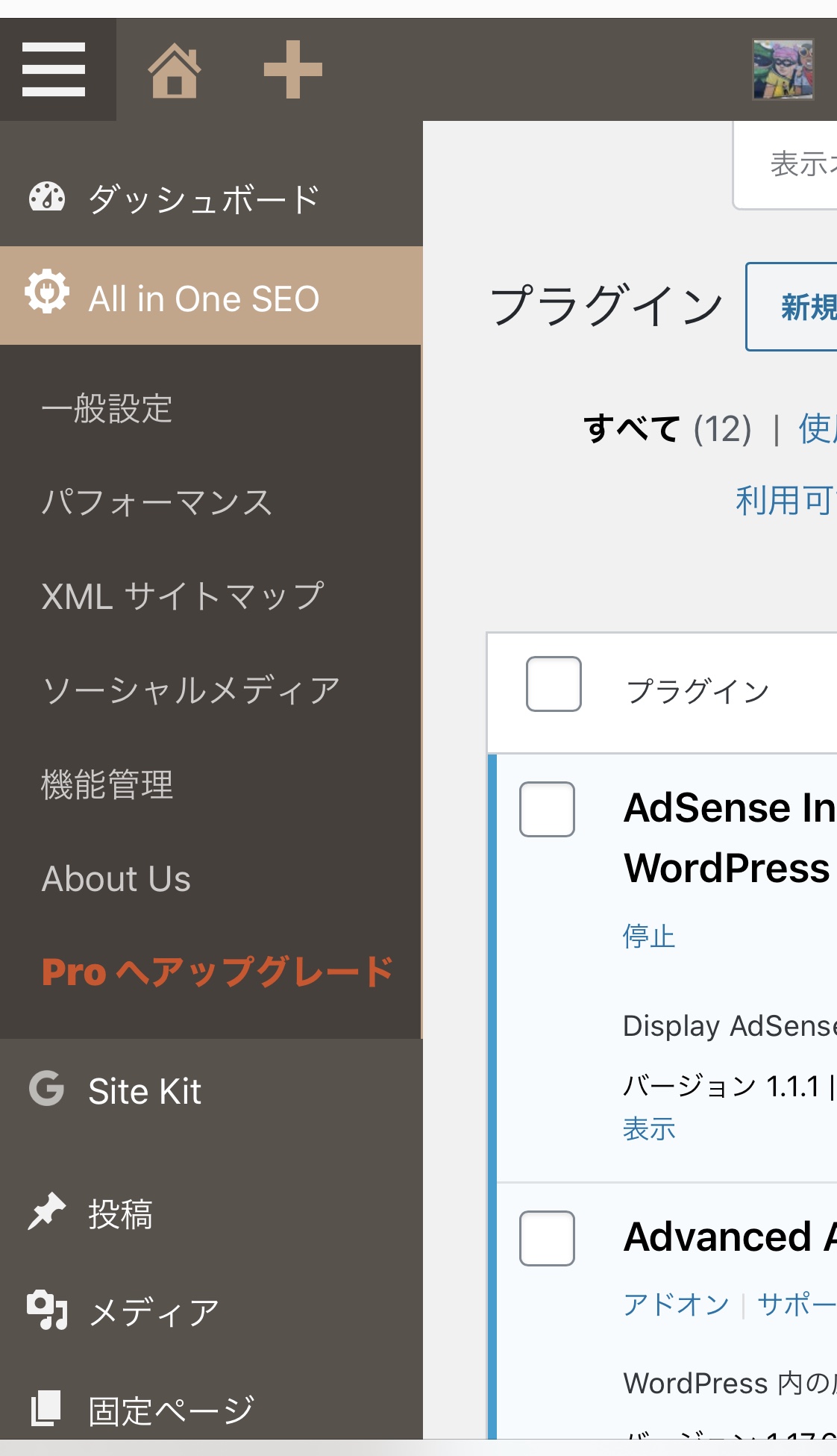Screen dimensions: 837x1456
Task: Click 表示 details link under AdSense plugin
Action: [x=649, y=1129]
